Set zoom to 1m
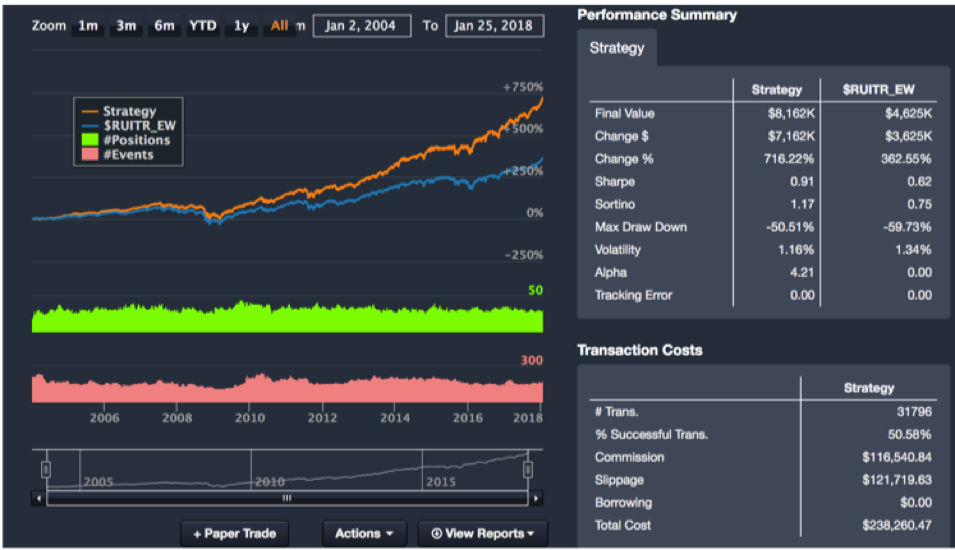Image resolution: width=955 pixels, height=550 pixels. tap(88, 26)
